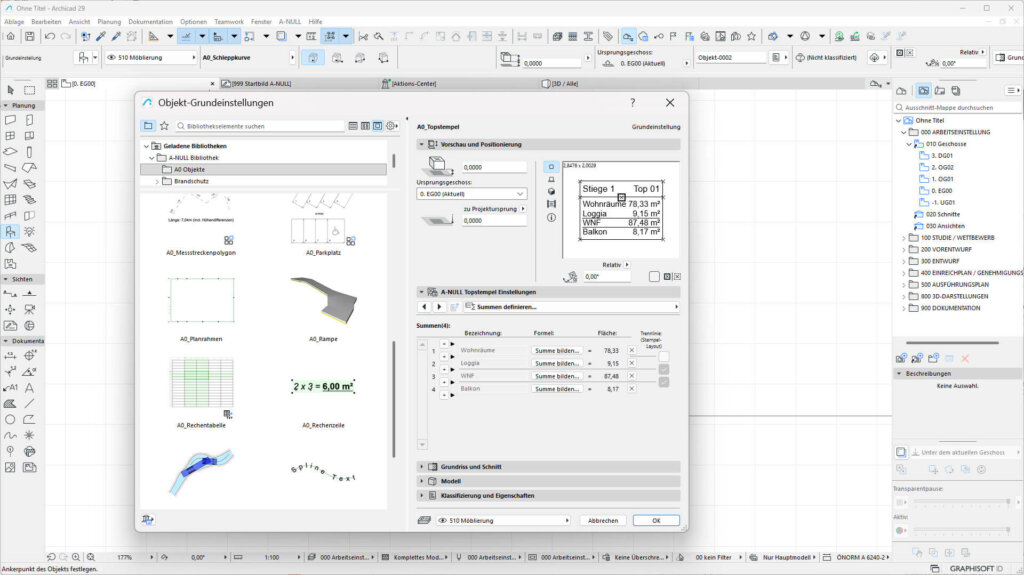
Task: Toggle the layer eye for 510 Möblierung in the info box
Action: pos(112,58)
